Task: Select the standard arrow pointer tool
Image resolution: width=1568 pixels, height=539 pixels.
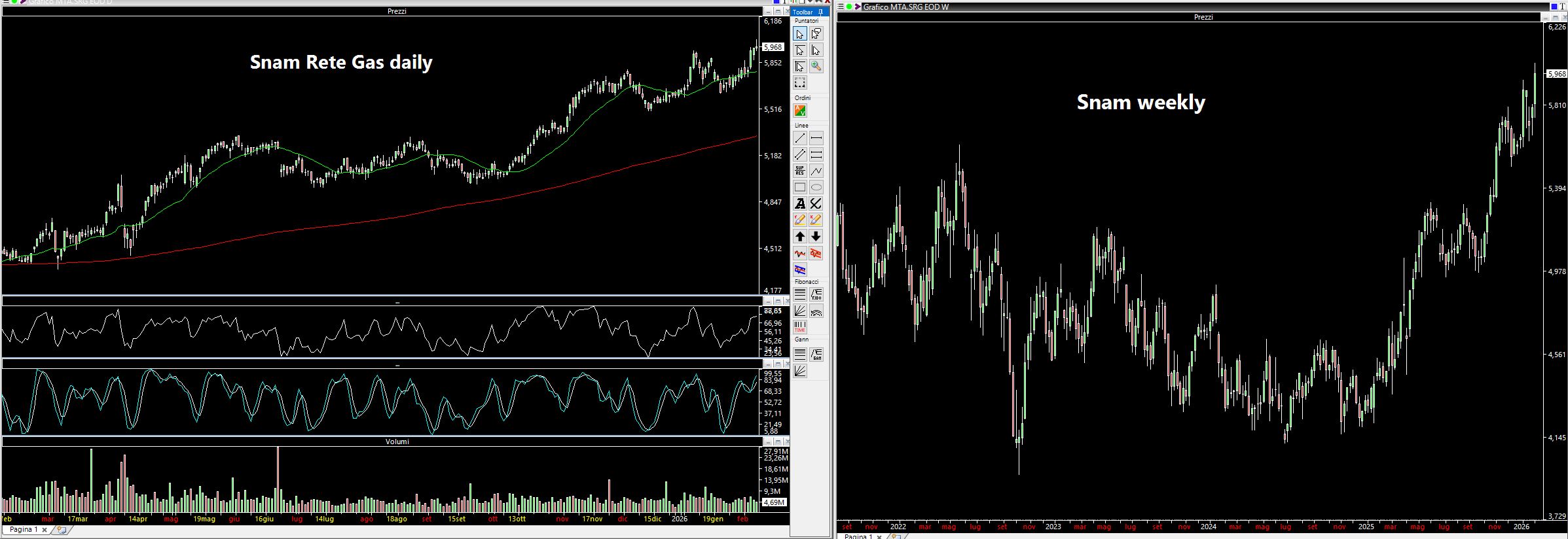Action: click(x=799, y=34)
